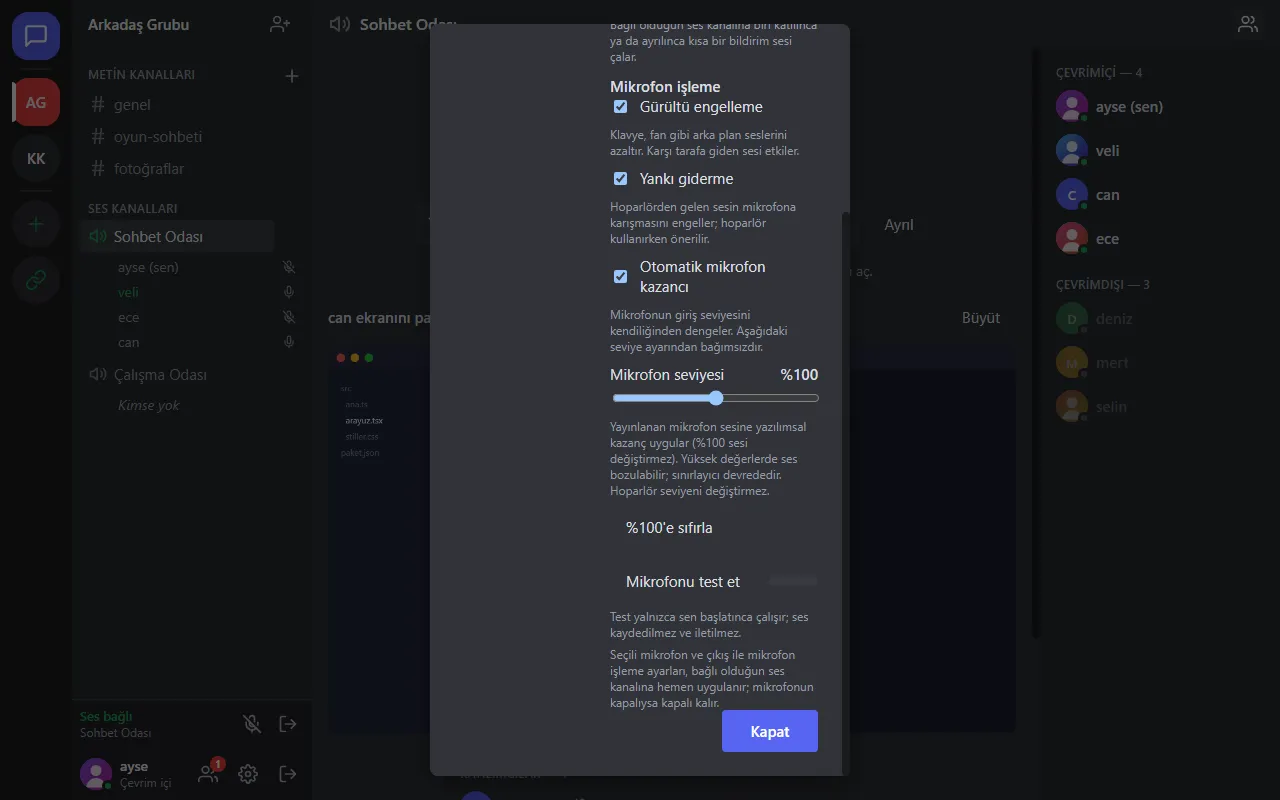The image size is (1280, 800).
Task: Select the AG server icon
Action: (x=36, y=102)
